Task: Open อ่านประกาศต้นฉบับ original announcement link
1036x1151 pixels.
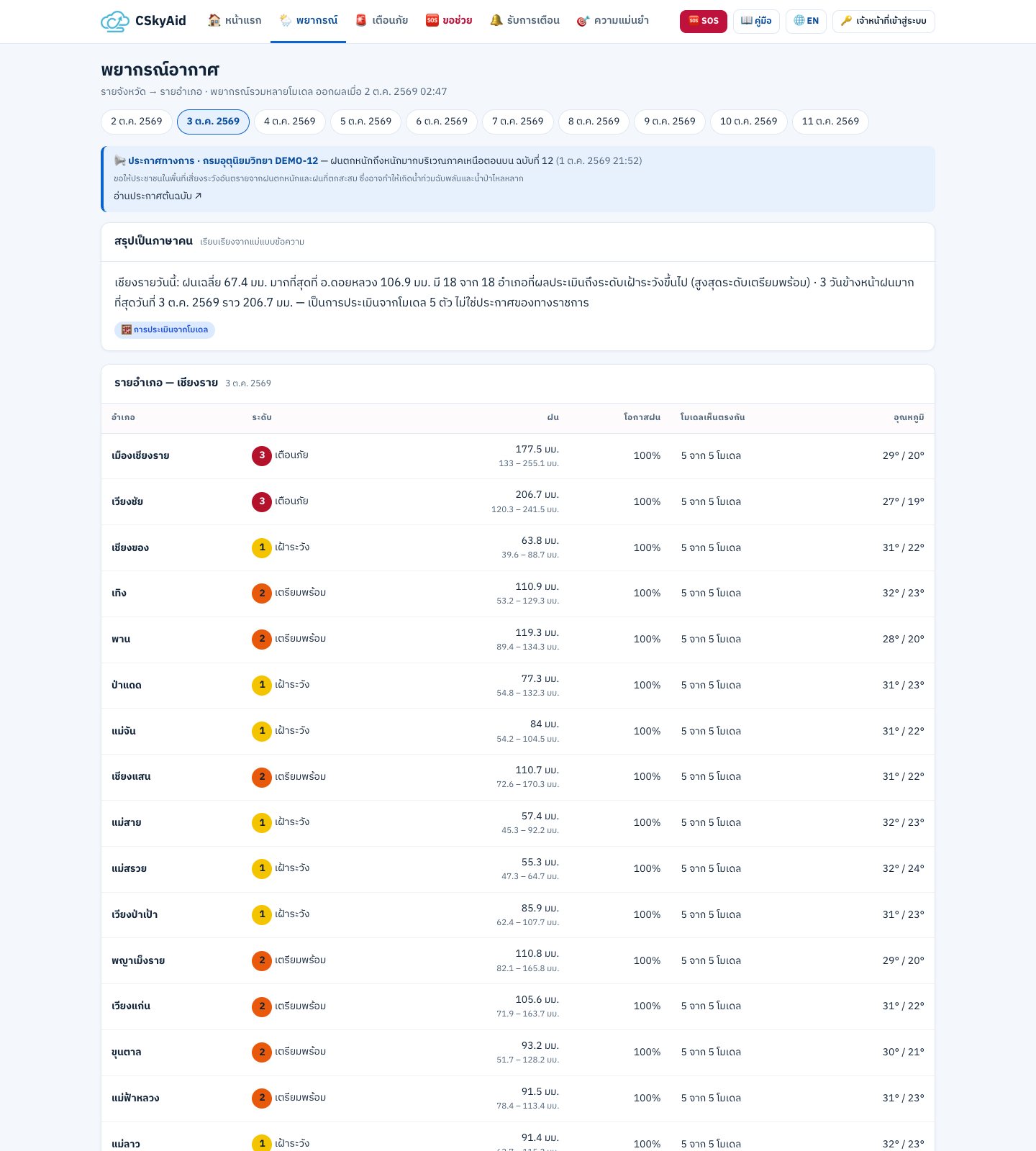Action: pos(158,196)
